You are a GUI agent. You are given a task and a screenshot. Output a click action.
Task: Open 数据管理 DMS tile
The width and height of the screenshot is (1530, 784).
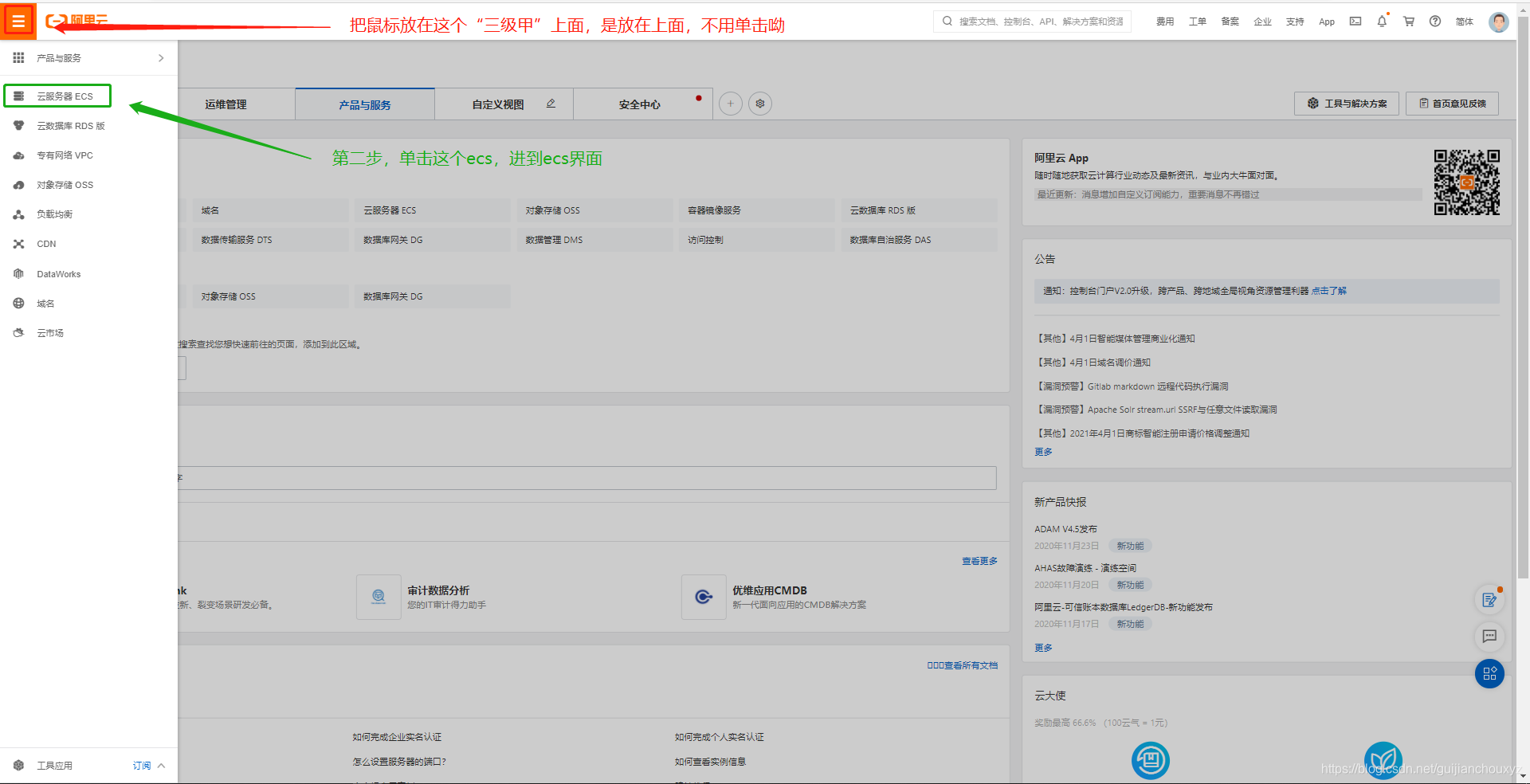(x=594, y=240)
